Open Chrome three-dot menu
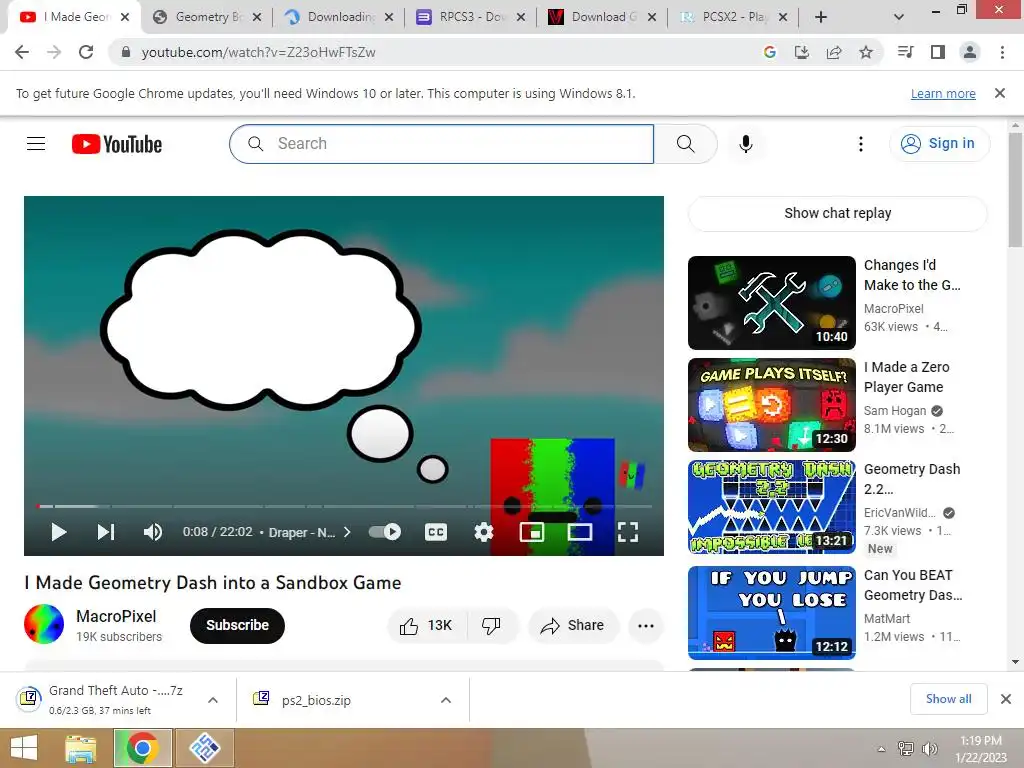 click(x=1002, y=52)
